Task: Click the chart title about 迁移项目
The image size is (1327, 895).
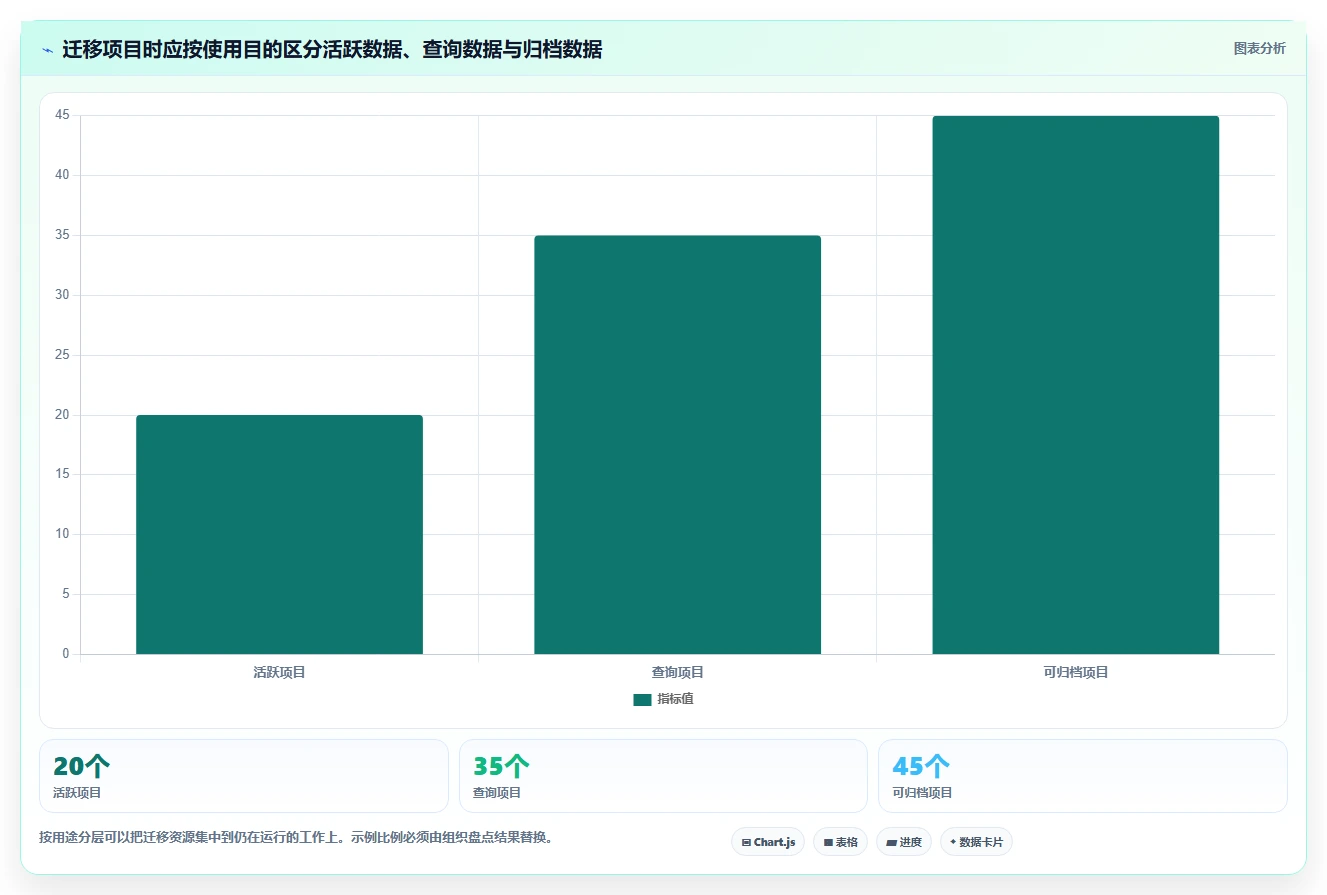Action: [332, 49]
